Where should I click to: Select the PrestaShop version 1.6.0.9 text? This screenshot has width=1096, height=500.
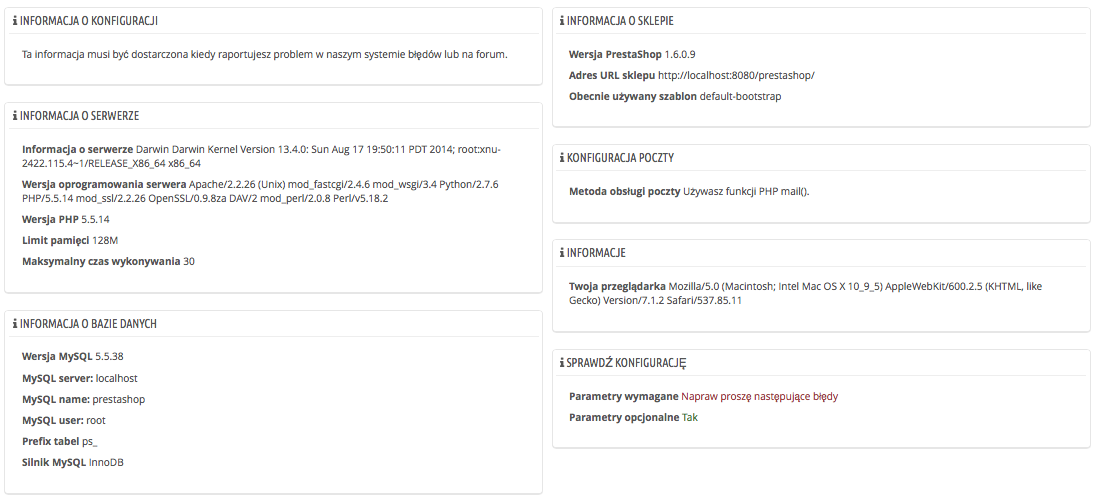click(679, 54)
